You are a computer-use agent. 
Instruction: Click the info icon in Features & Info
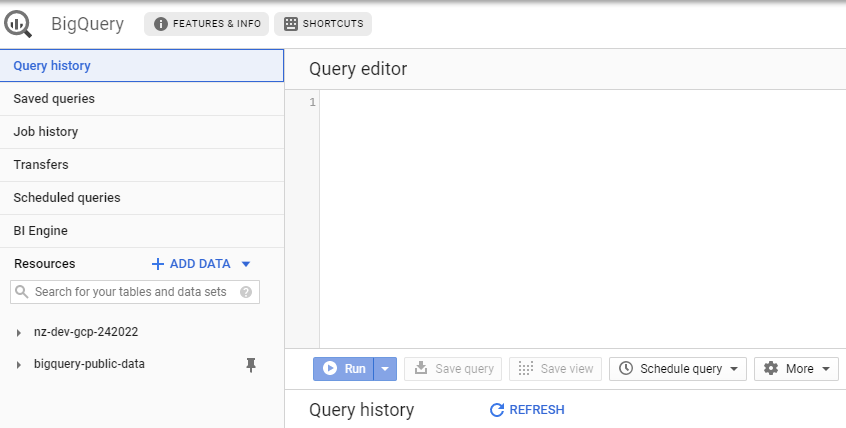[160, 24]
